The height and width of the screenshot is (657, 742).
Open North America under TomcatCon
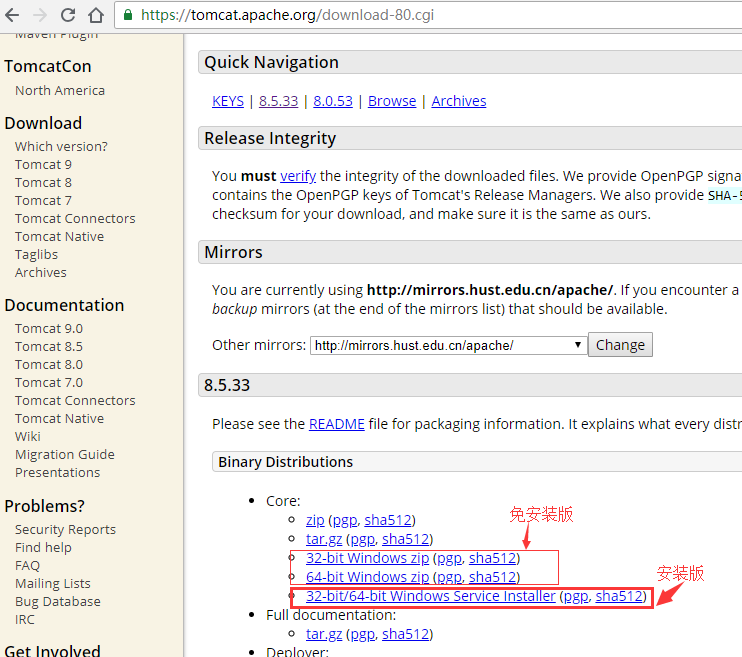(x=60, y=90)
